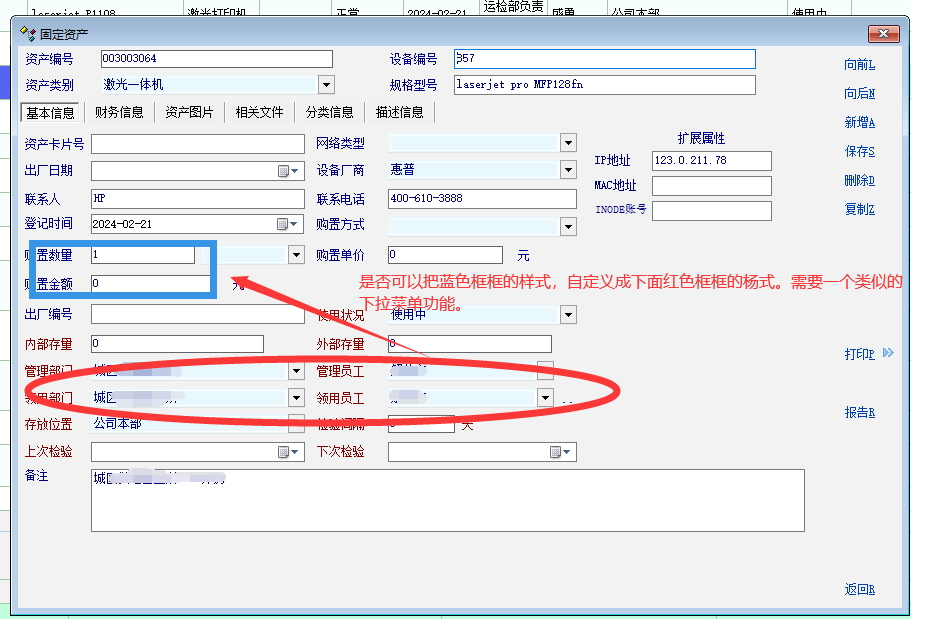Switch to the 财务信息 tab
The height and width of the screenshot is (632, 930).
[119, 113]
